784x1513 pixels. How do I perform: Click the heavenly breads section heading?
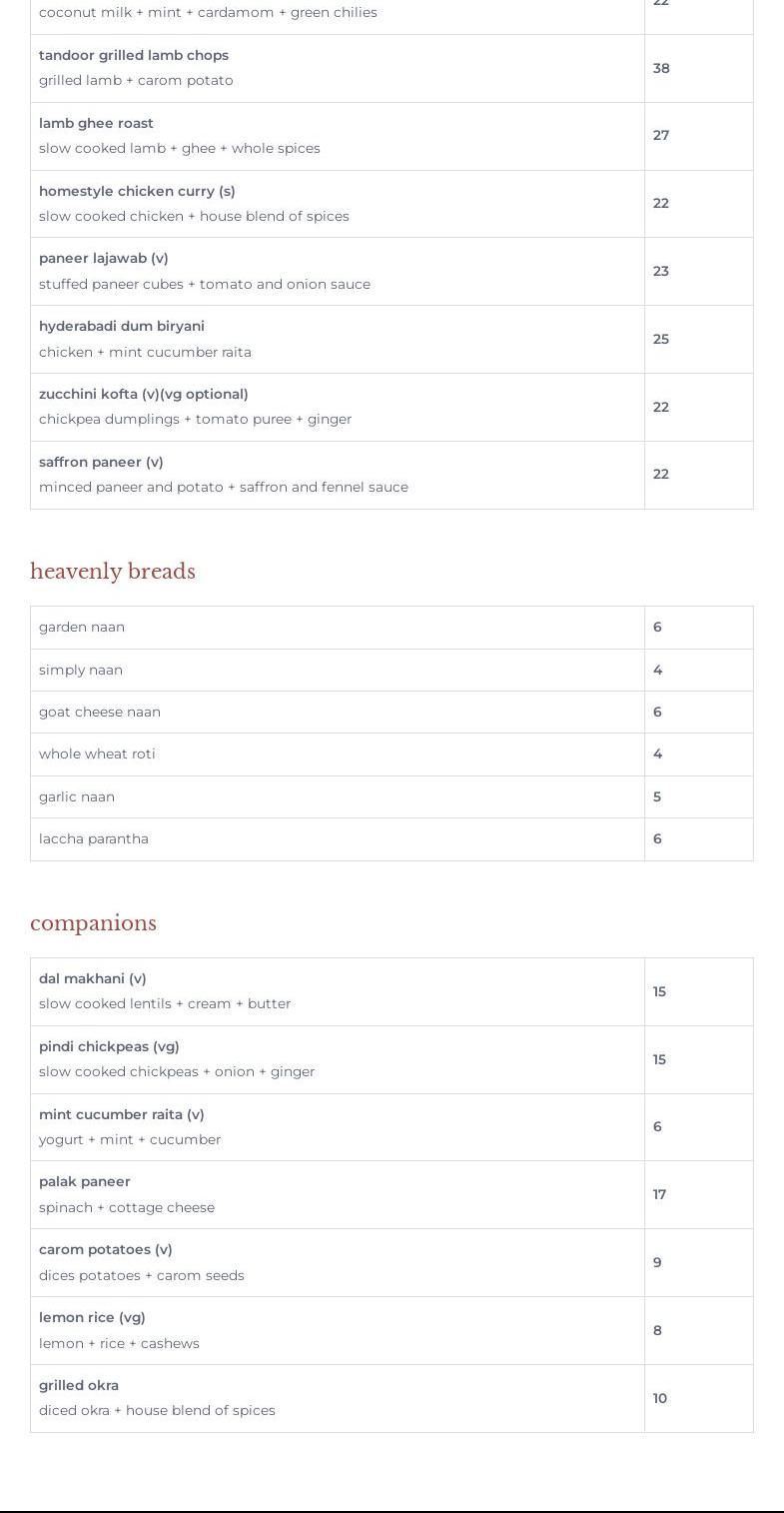(113, 572)
